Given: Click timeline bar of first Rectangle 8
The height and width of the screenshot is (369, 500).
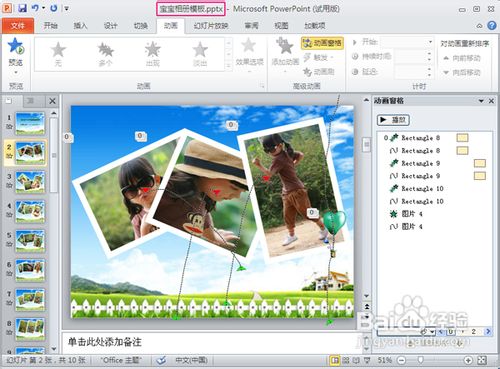Looking at the screenshot, I should (462, 138).
